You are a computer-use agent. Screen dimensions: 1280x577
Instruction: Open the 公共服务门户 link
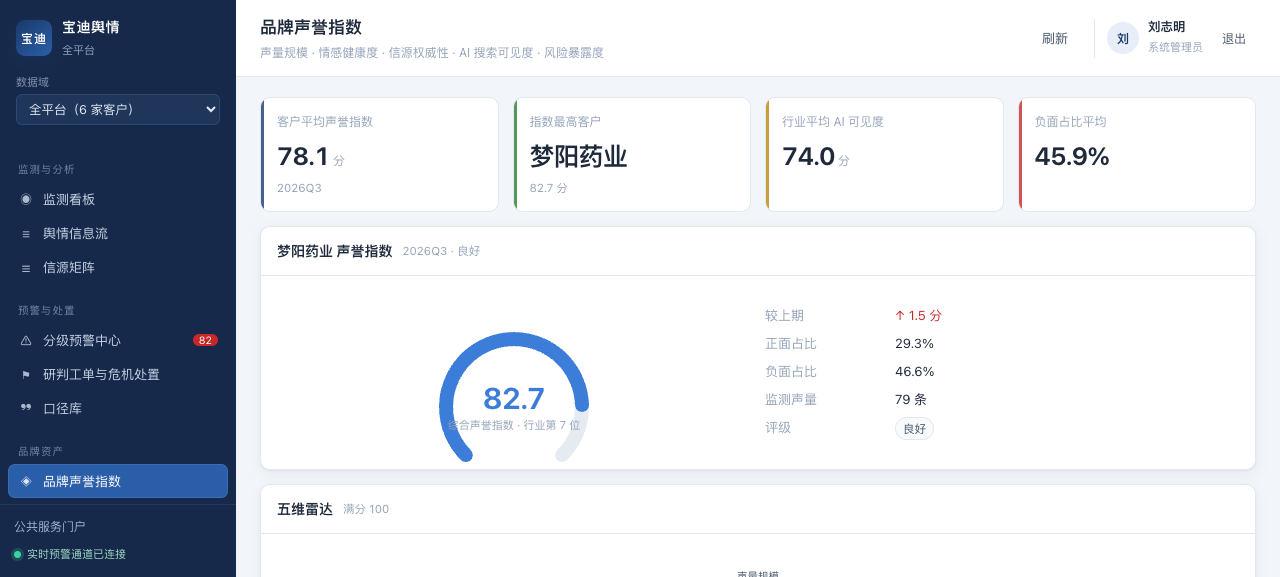pyautogui.click(x=50, y=526)
